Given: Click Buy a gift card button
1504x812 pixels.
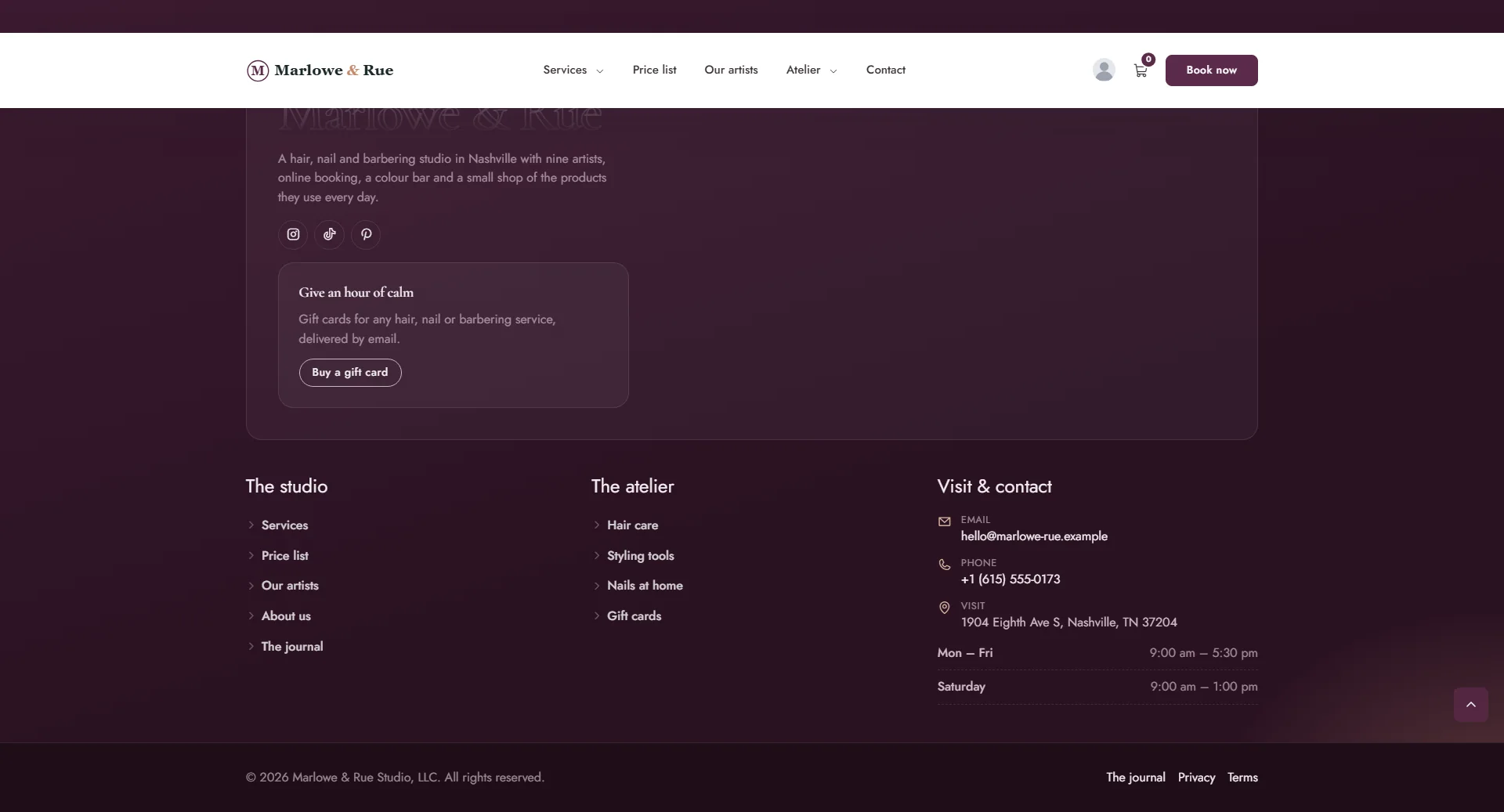Looking at the screenshot, I should (350, 373).
